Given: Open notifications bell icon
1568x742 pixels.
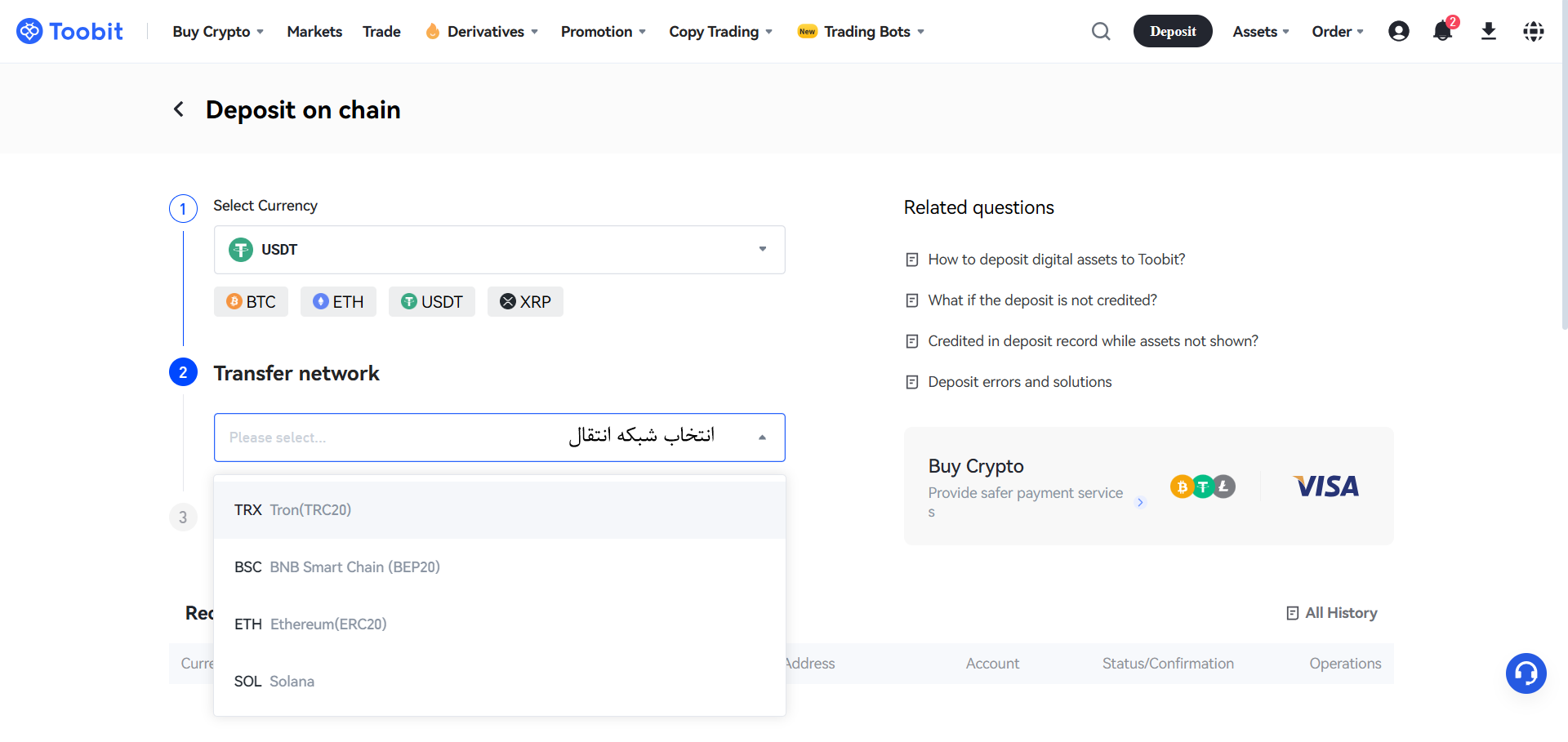Looking at the screenshot, I should pos(1443,31).
